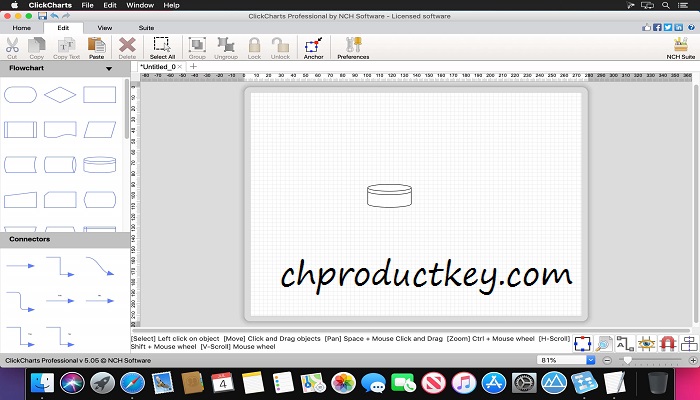Toggle the alignment guides button
The image size is (700, 400).
click(x=689, y=343)
